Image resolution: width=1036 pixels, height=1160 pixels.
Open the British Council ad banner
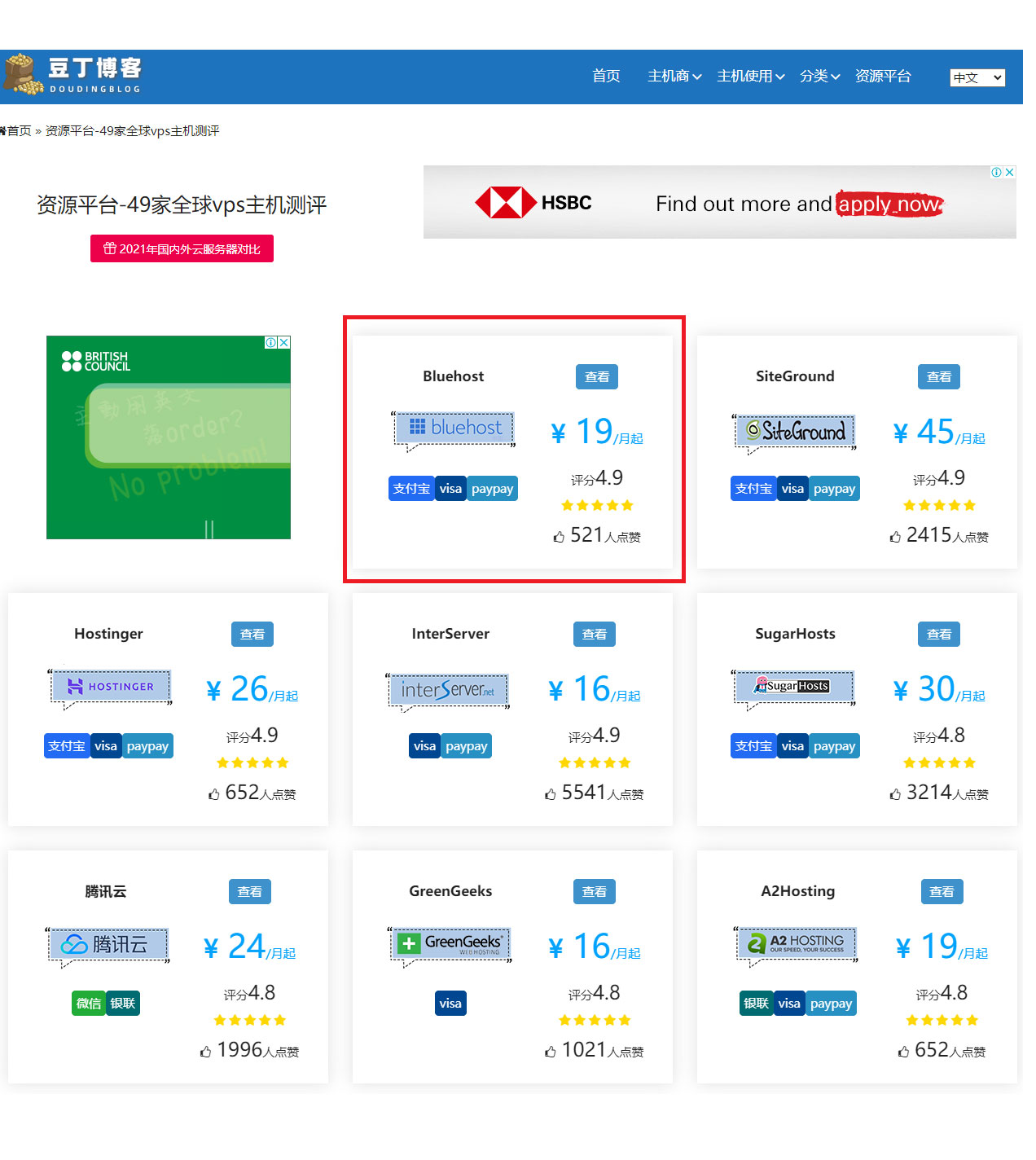click(x=169, y=437)
